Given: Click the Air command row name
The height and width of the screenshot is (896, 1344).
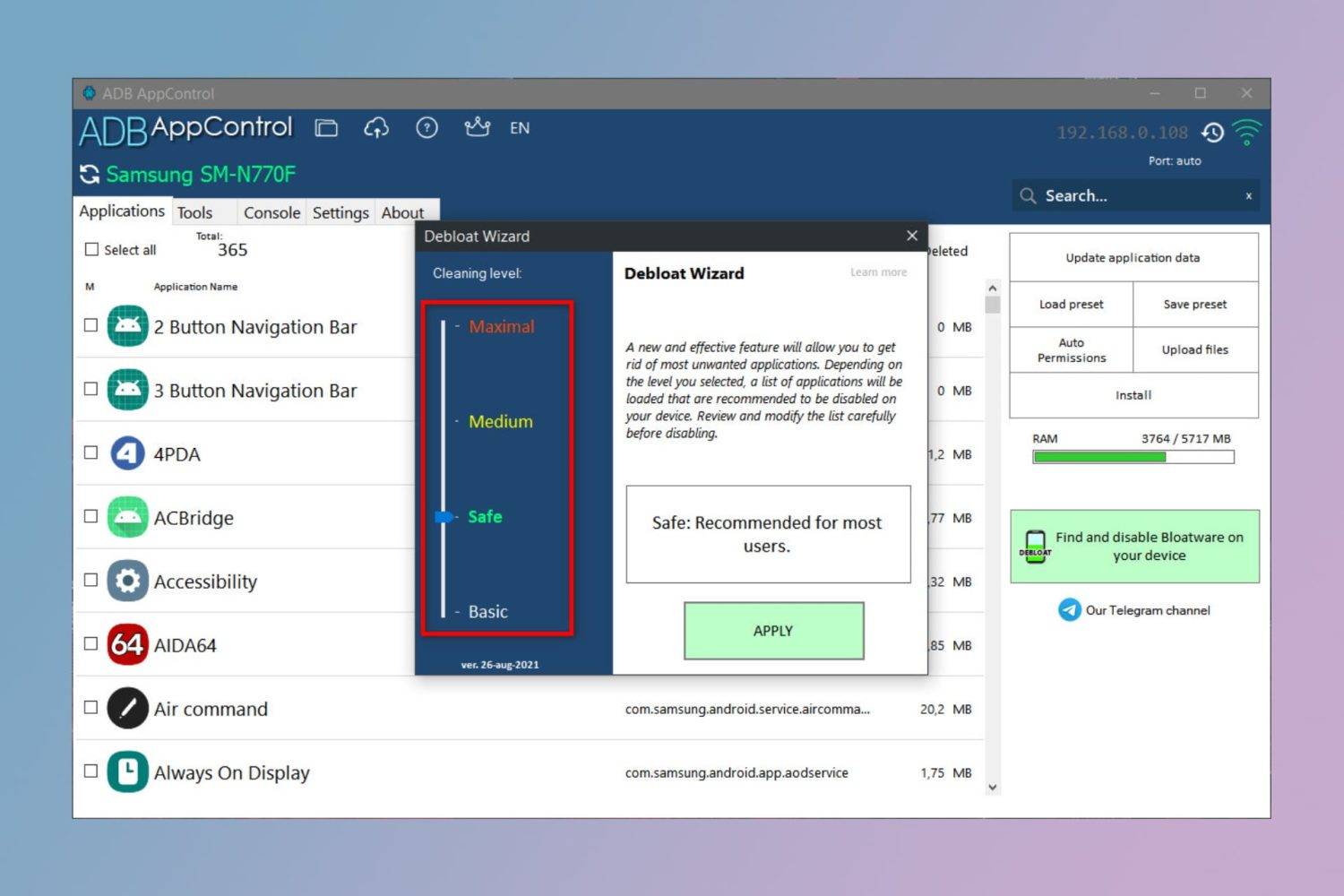Looking at the screenshot, I should point(211,709).
